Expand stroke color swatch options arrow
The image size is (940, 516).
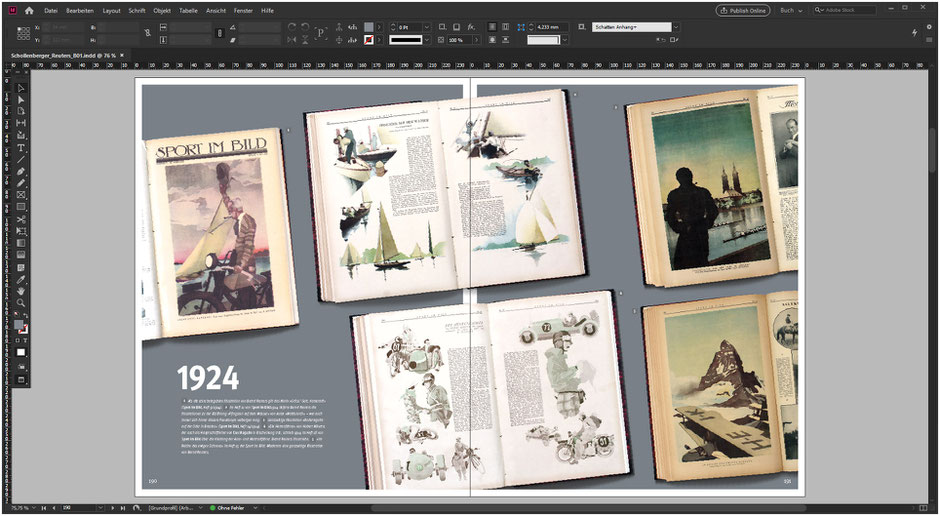379,40
